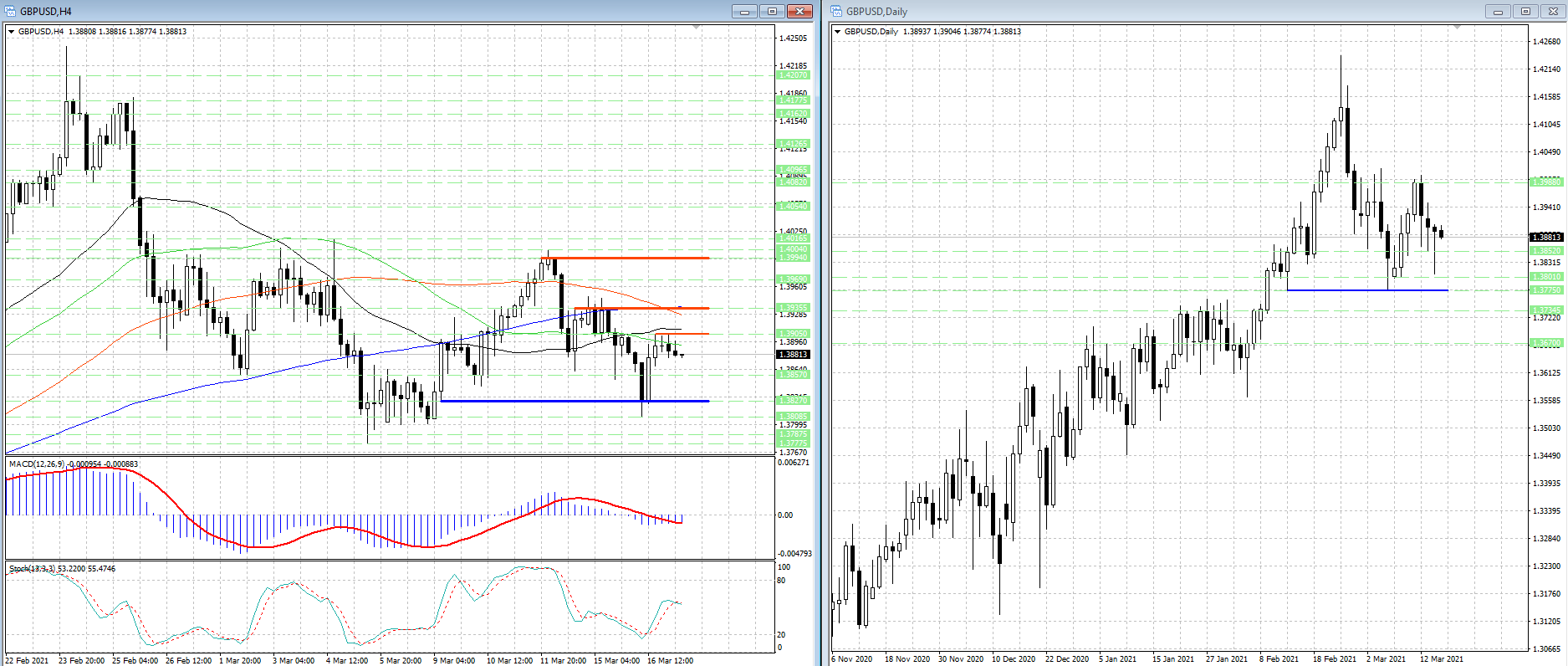Image resolution: width=1568 pixels, height=666 pixels.
Task: Select the blue support line on Daily chart
Action: (1367, 289)
